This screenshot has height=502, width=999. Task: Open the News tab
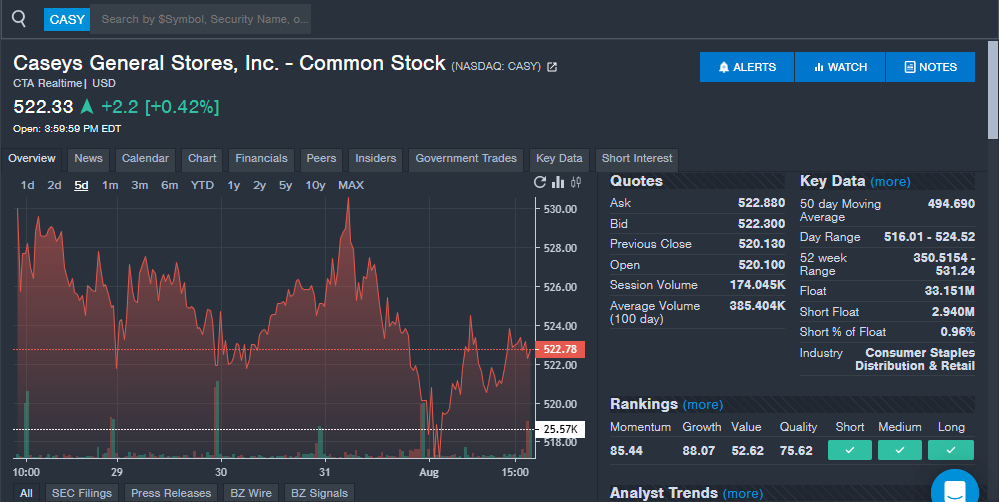pyautogui.click(x=88, y=159)
